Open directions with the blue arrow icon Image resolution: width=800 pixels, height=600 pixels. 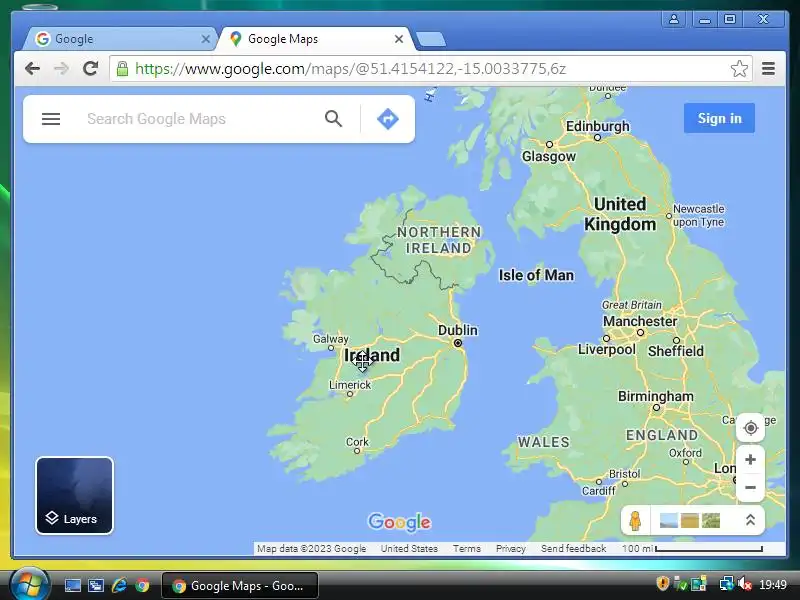(x=388, y=119)
